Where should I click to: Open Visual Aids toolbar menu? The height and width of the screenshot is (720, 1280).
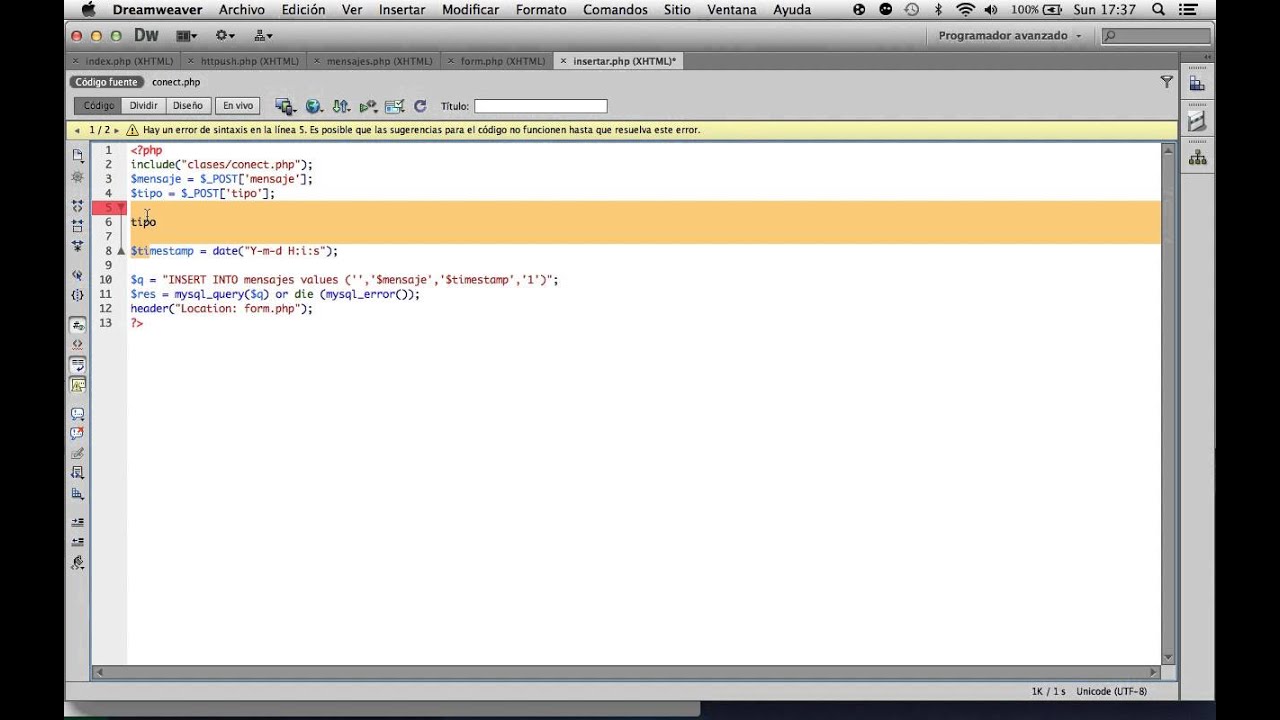pyautogui.click(x=394, y=106)
